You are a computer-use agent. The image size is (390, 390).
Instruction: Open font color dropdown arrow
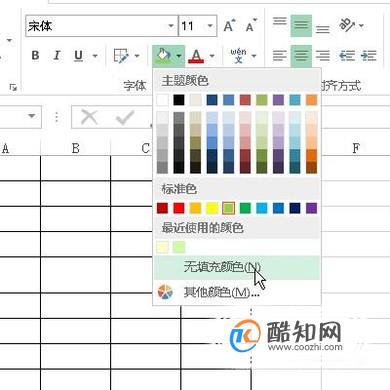[212, 56]
